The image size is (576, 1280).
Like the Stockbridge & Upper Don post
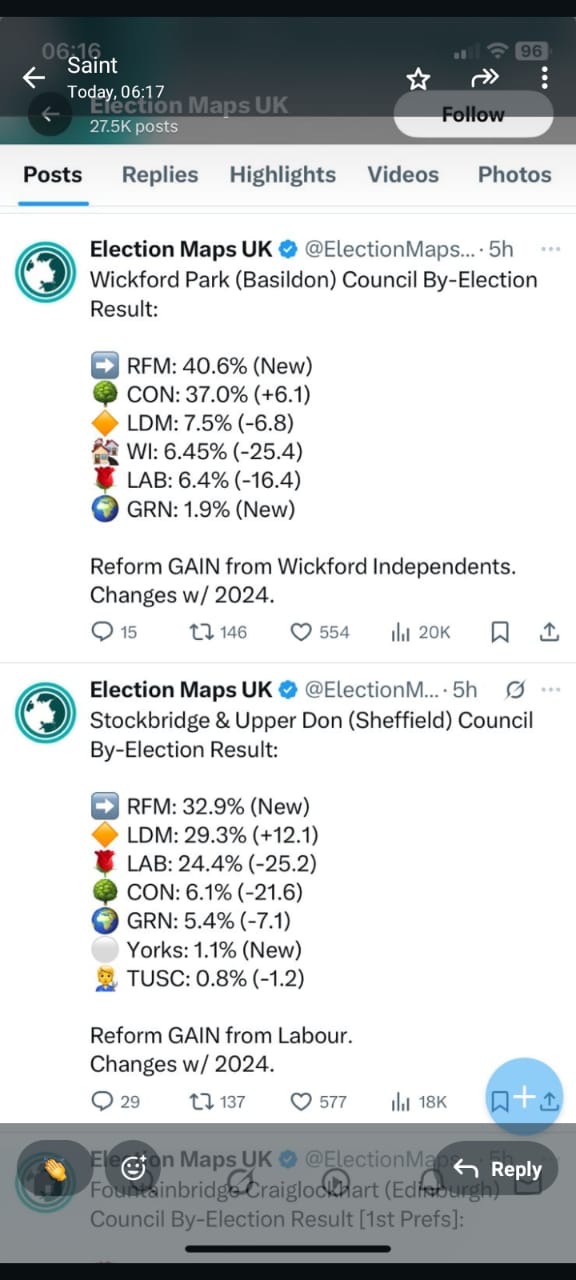pos(318,1102)
